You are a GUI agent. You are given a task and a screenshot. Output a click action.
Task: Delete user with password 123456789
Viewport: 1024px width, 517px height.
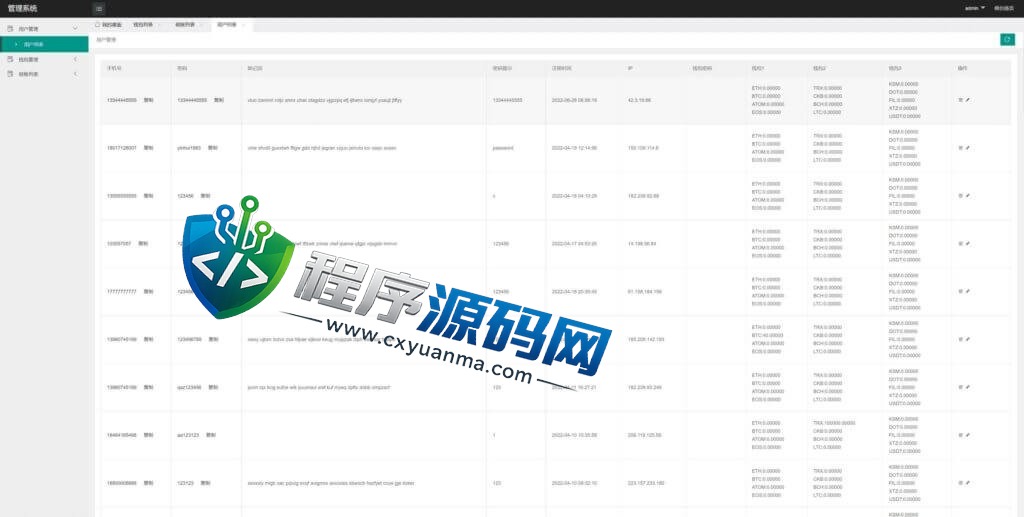click(960, 339)
